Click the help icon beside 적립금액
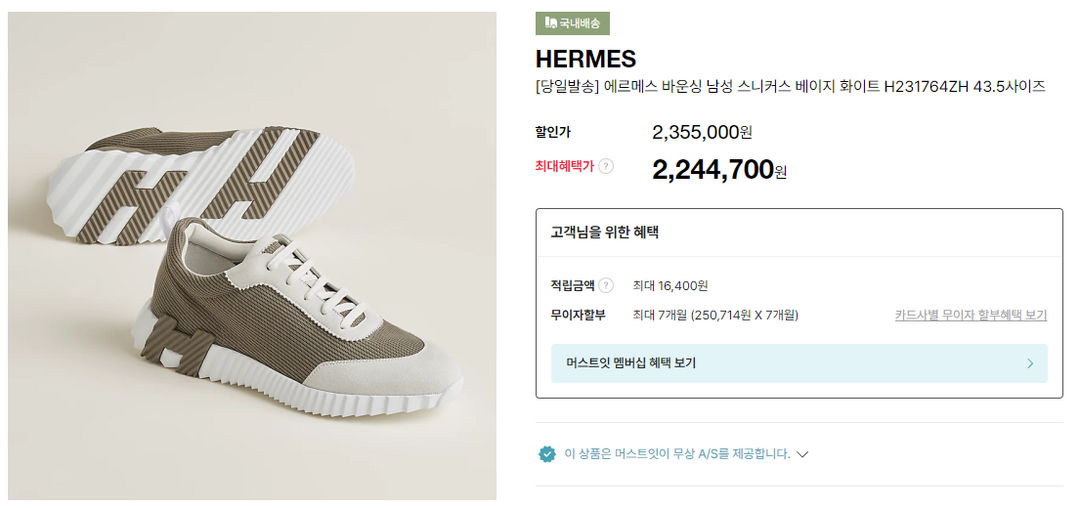Screen dimensions: 1080x508 [606, 286]
